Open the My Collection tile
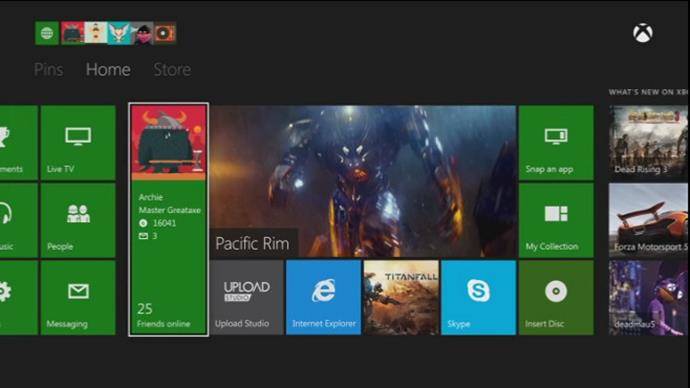The width and height of the screenshot is (690, 388). click(556, 220)
